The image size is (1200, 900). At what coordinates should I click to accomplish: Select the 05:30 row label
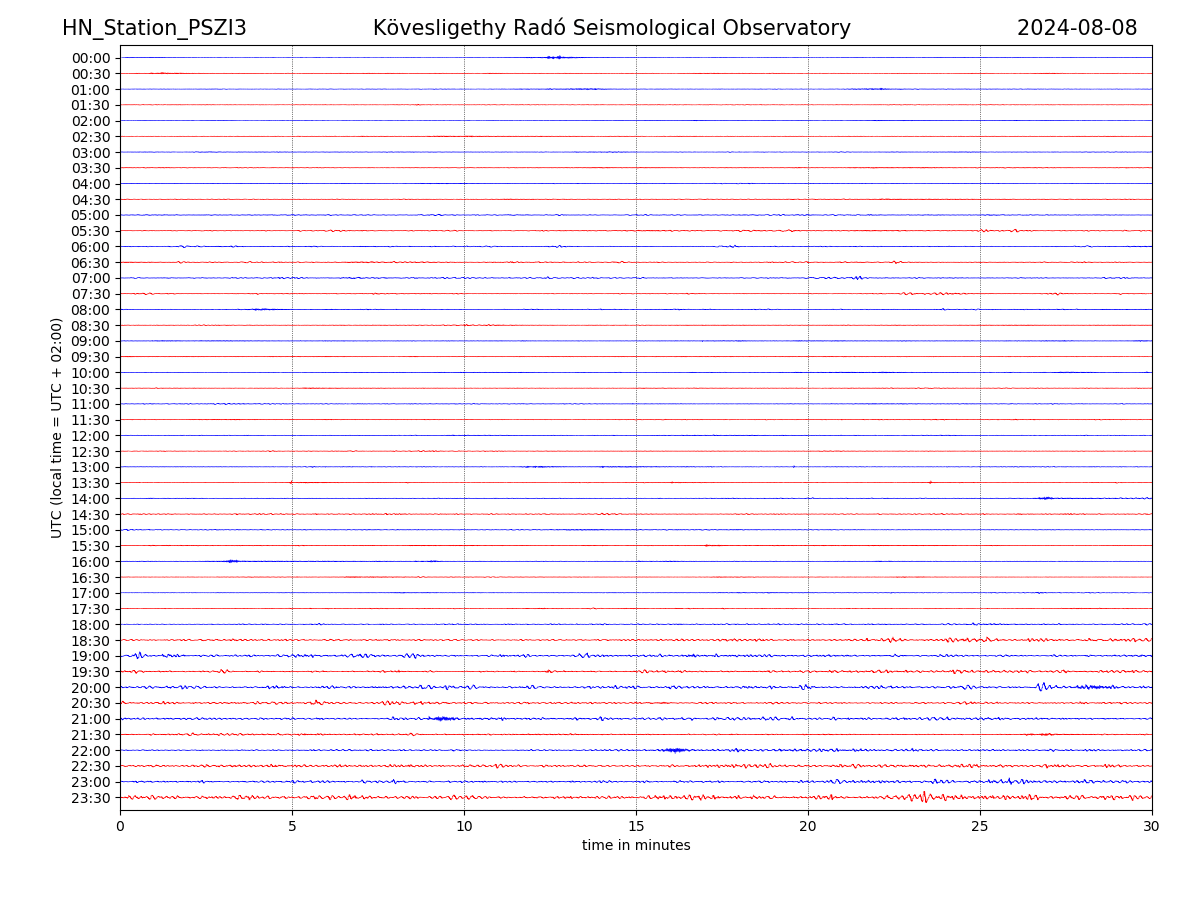pyautogui.click(x=91, y=231)
